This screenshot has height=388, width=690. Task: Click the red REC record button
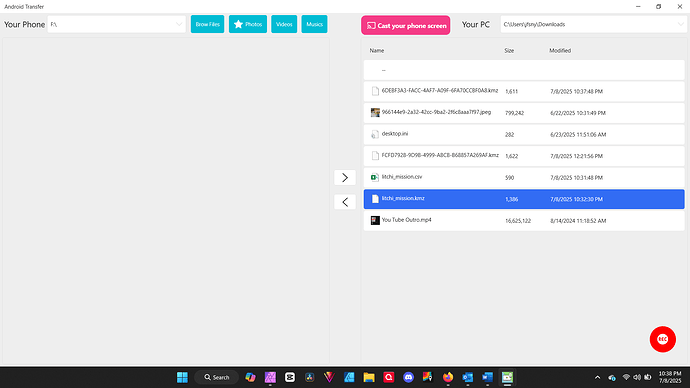(663, 339)
